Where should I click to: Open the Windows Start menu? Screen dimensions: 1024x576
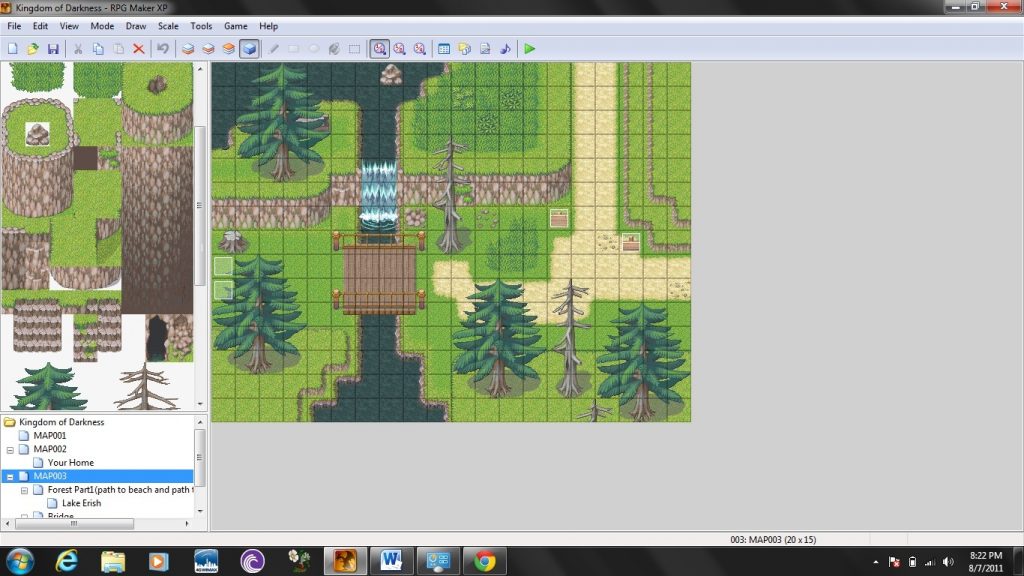click(x=20, y=561)
